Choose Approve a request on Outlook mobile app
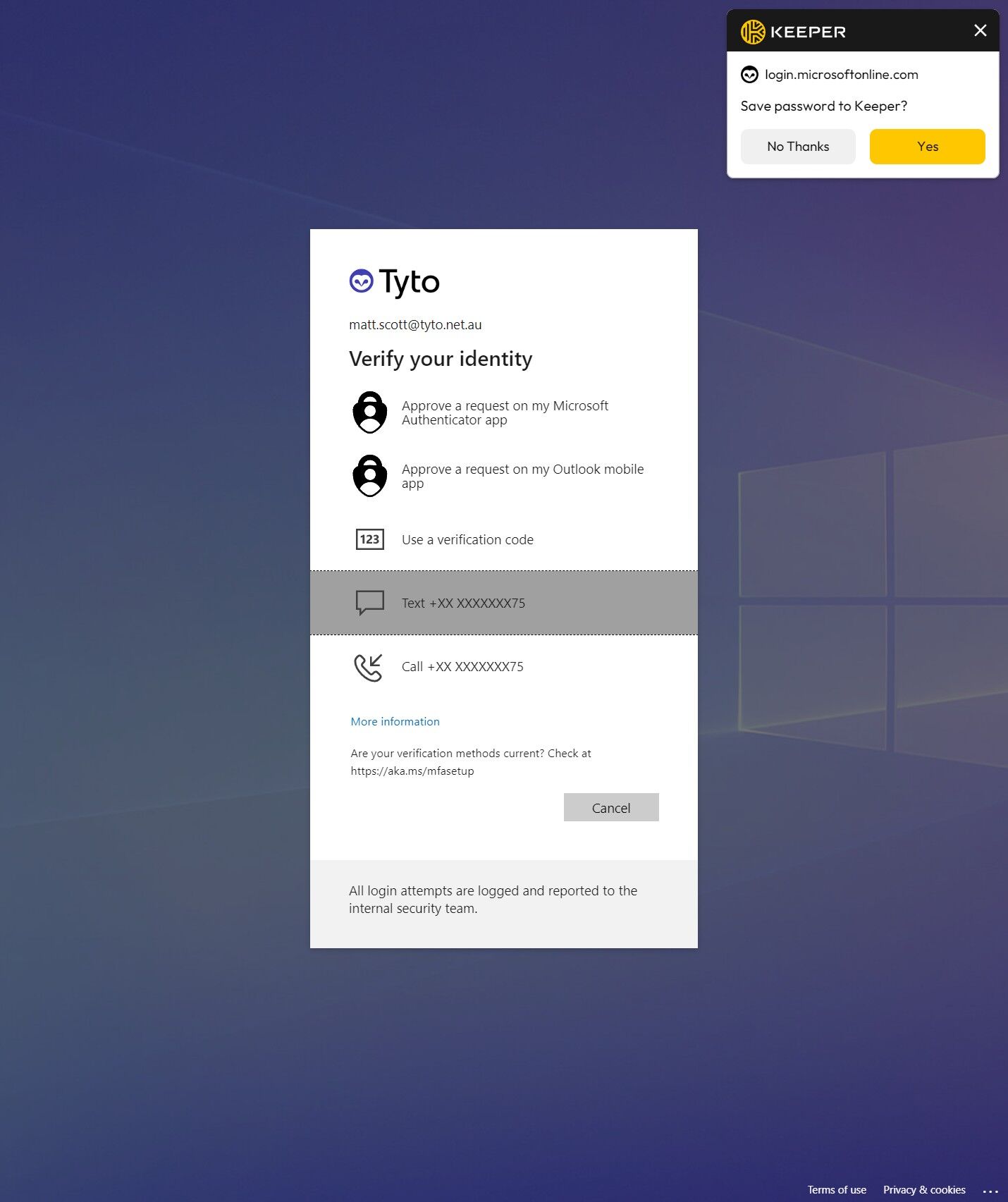Viewport: 1008px width, 1202px height. [504, 476]
